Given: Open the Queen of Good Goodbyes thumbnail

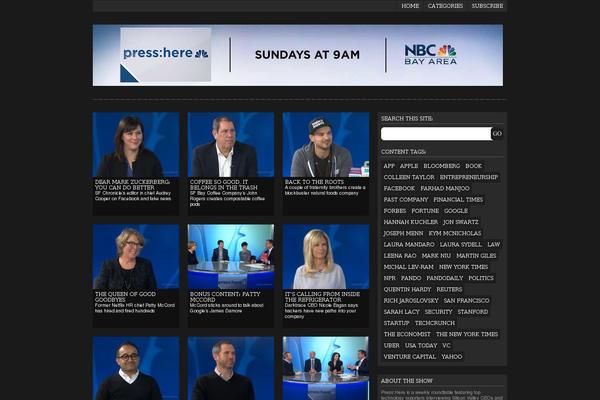Looking at the screenshot, I should coord(136,256).
